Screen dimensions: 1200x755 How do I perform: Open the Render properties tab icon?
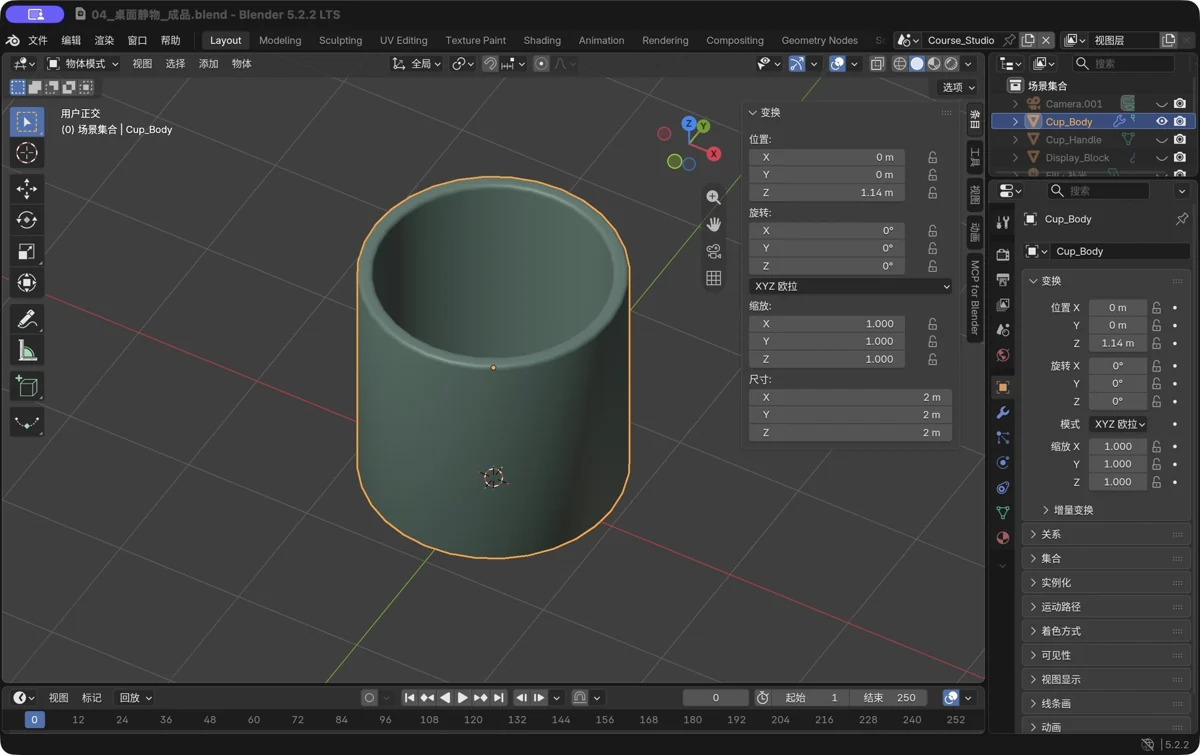(x=1003, y=254)
